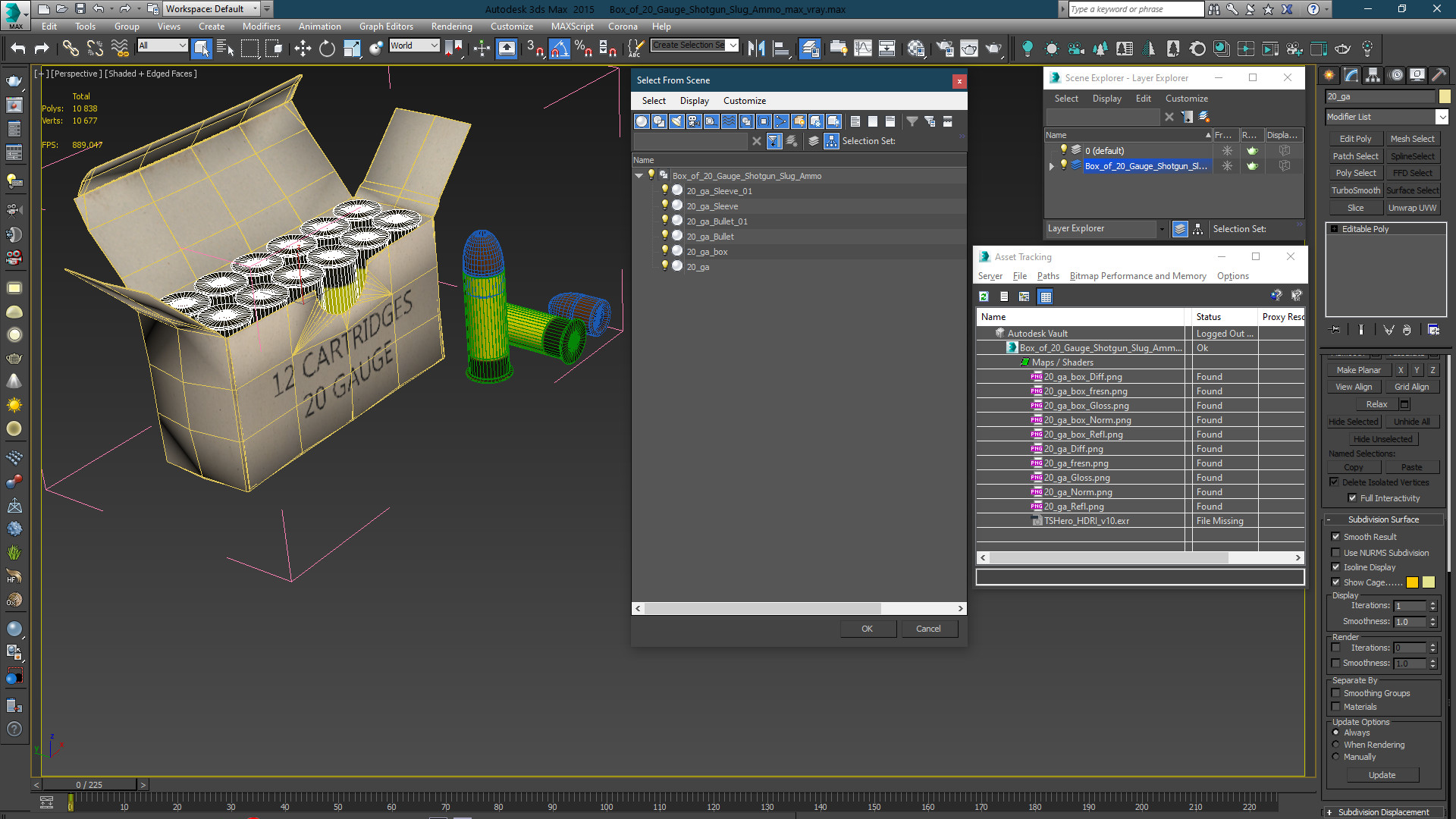Toggle the Percent Snap icon
Image resolution: width=1456 pixels, height=819 pixels.
583,49
